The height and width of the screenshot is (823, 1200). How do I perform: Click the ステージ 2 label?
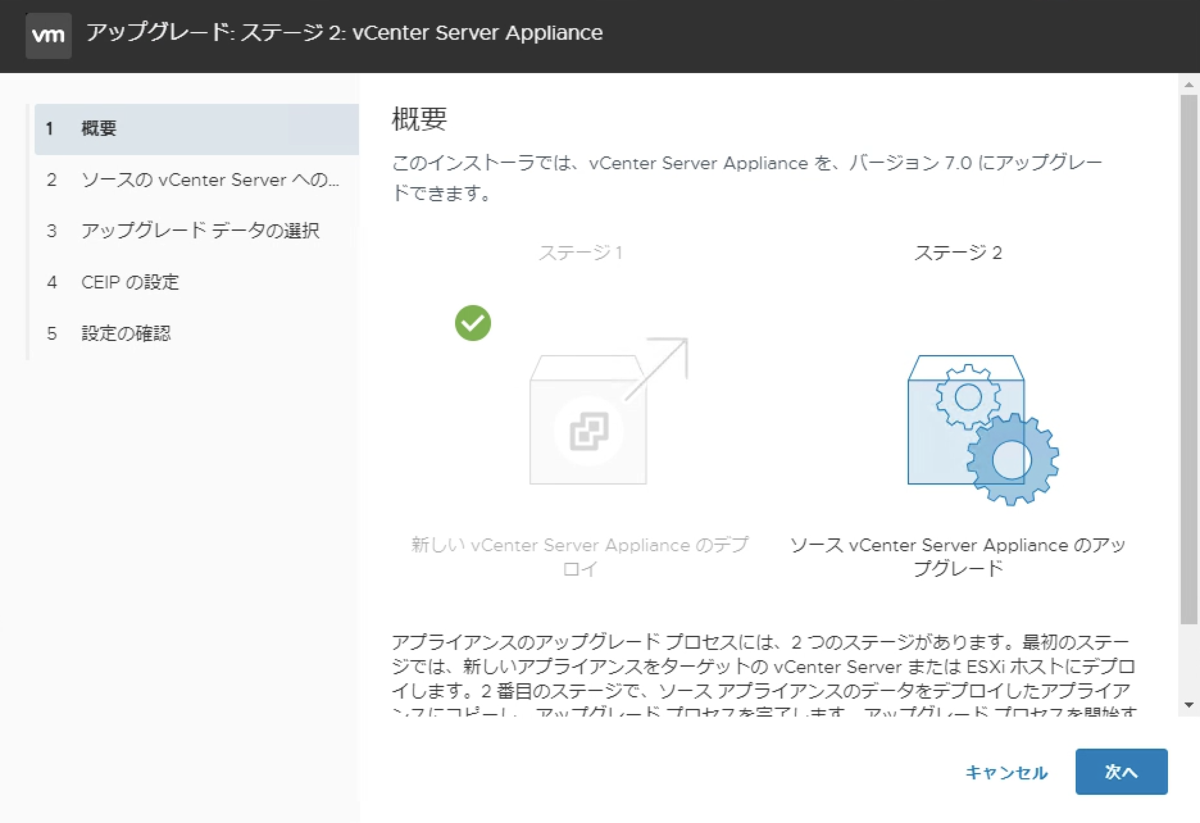pyautogui.click(x=960, y=252)
